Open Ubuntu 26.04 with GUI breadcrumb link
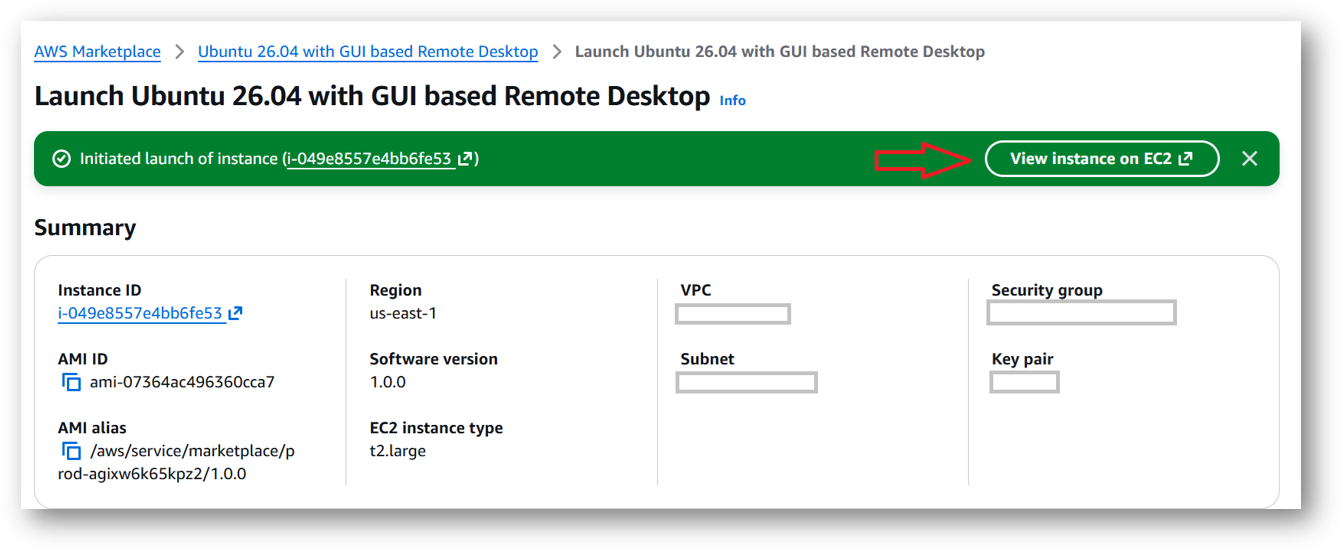1343x551 pixels. 368,51
